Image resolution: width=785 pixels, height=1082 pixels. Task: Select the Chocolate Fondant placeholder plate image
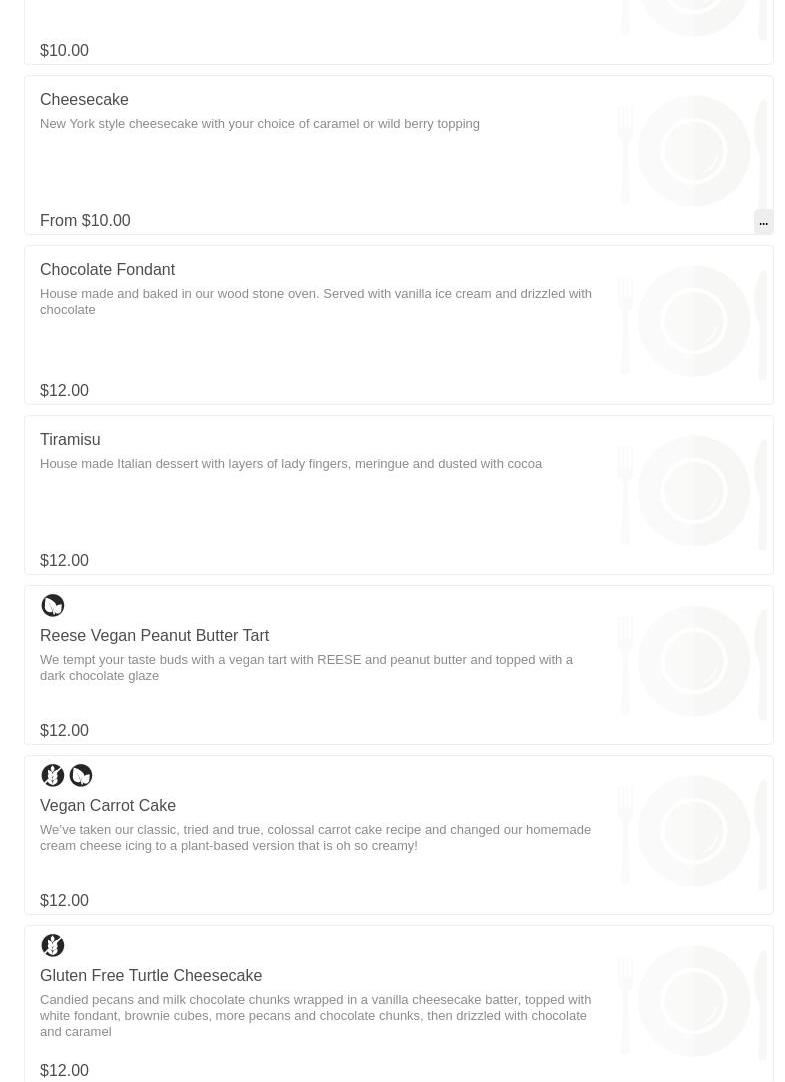693,320
